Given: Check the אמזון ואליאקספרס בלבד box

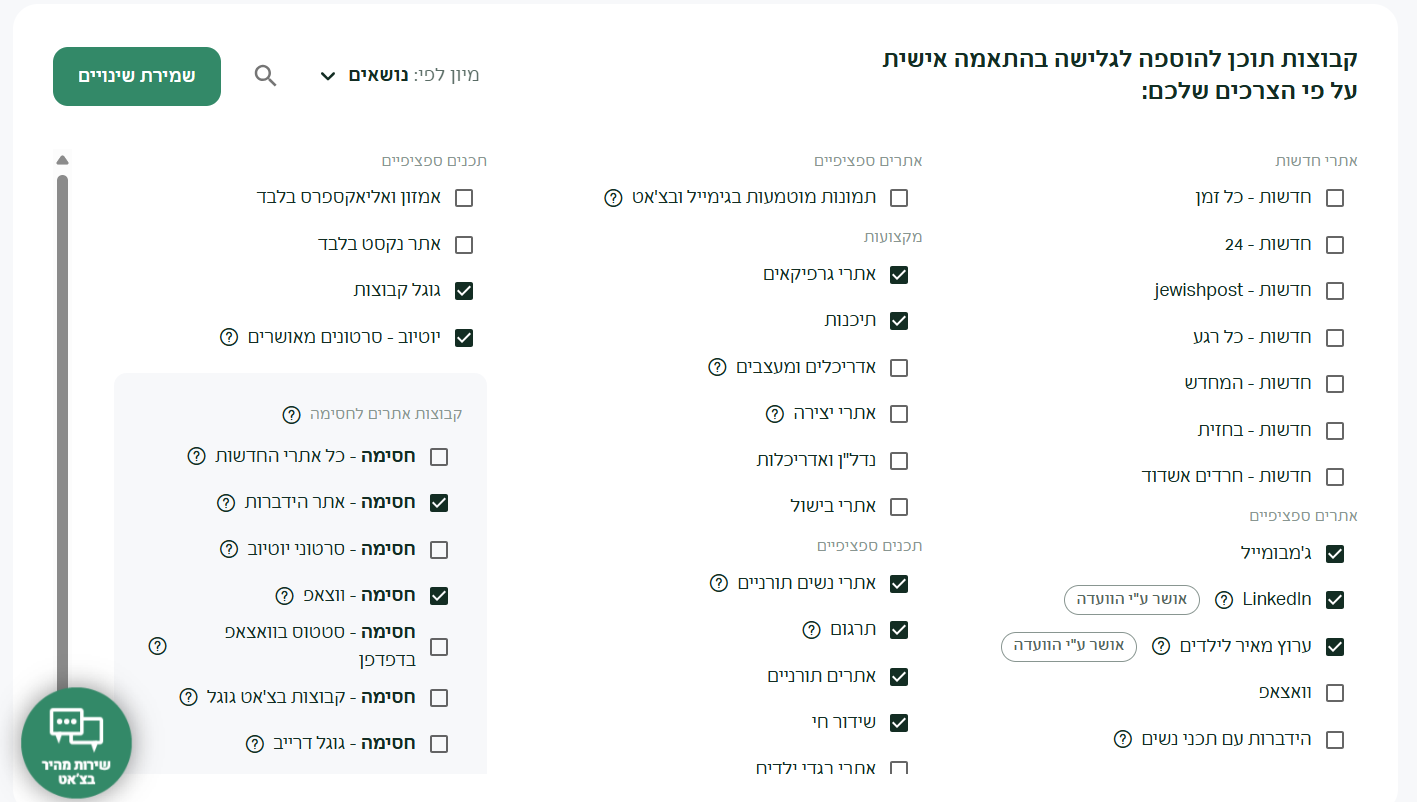Looking at the screenshot, I should (x=464, y=198).
